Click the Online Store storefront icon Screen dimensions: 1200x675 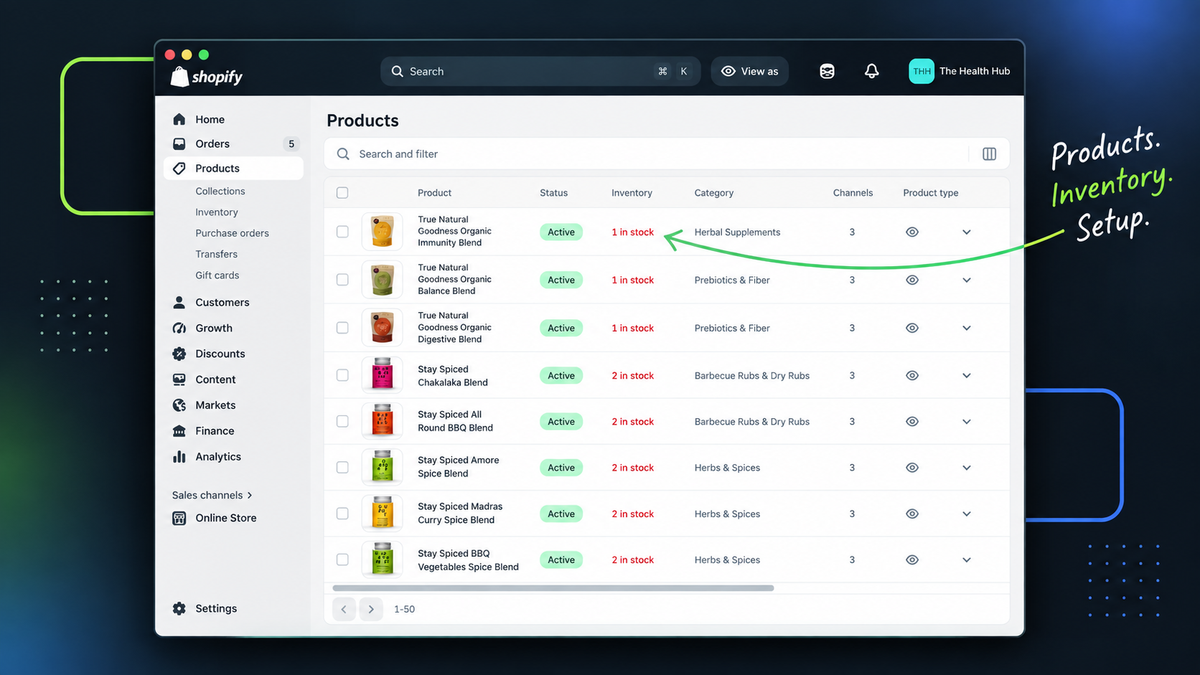(x=179, y=518)
